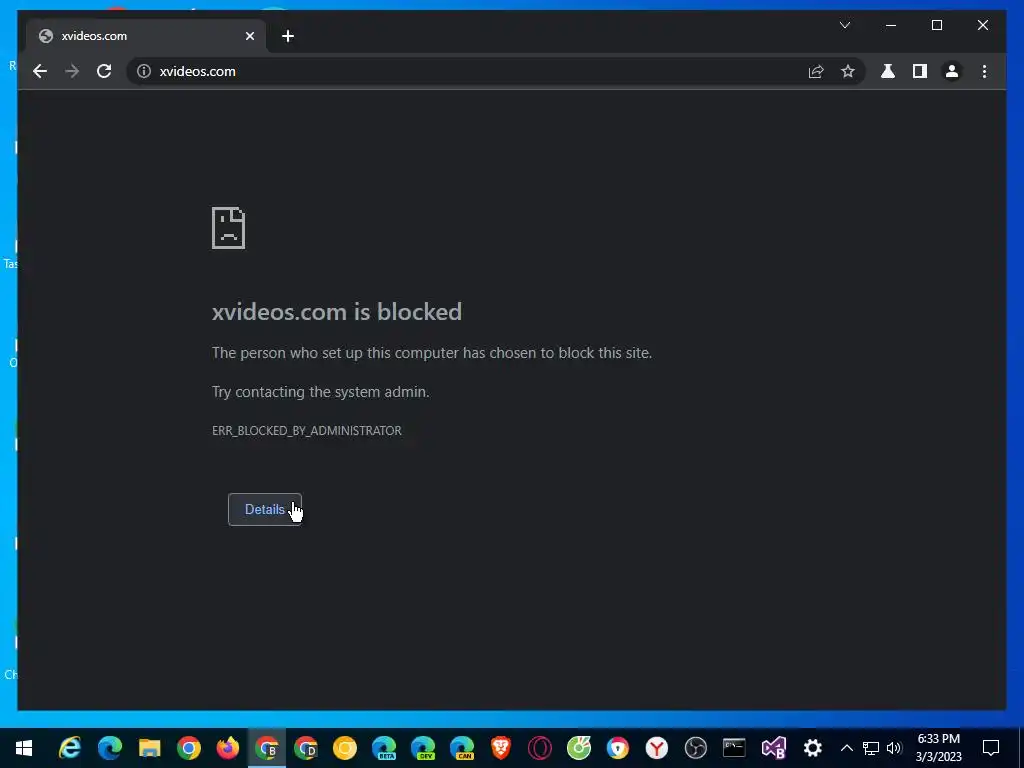Select the xvideos.com tab
This screenshot has height=768, width=1024.
[x=146, y=36]
